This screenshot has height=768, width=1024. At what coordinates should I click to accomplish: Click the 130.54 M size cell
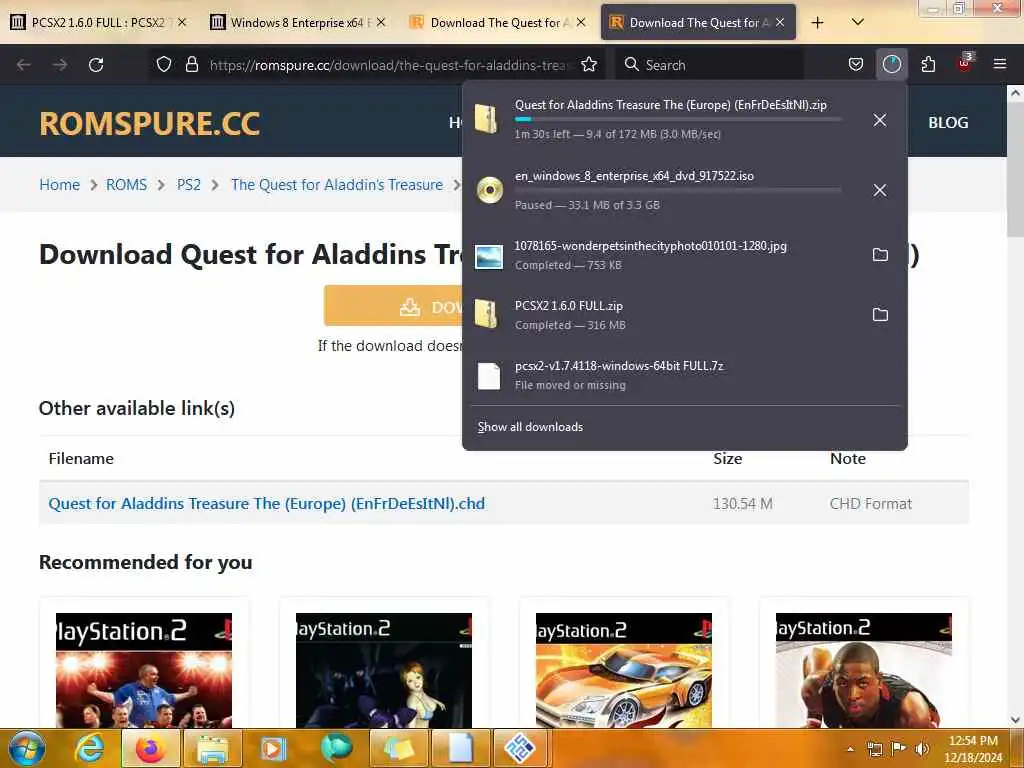pos(743,504)
